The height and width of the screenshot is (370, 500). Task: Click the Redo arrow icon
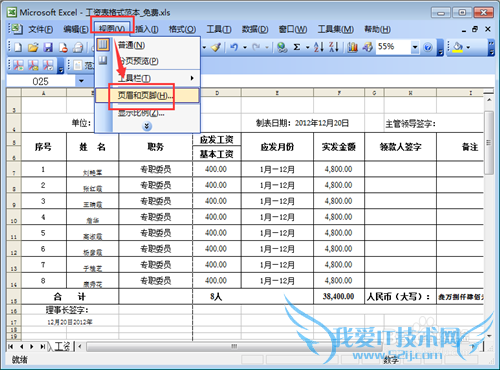[x=256, y=47]
